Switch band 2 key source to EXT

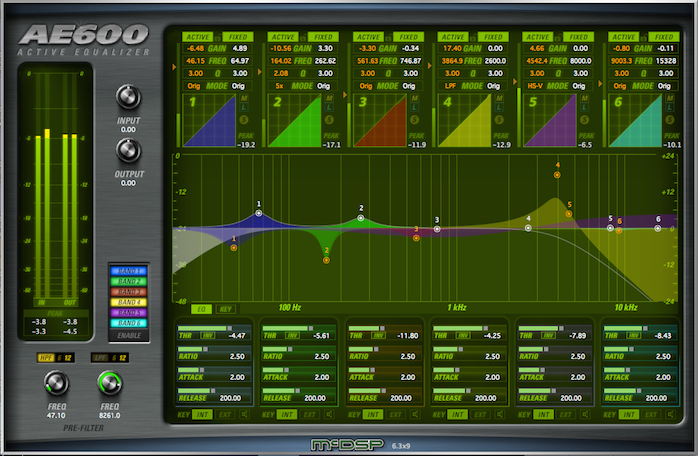pyautogui.click(x=309, y=415)
